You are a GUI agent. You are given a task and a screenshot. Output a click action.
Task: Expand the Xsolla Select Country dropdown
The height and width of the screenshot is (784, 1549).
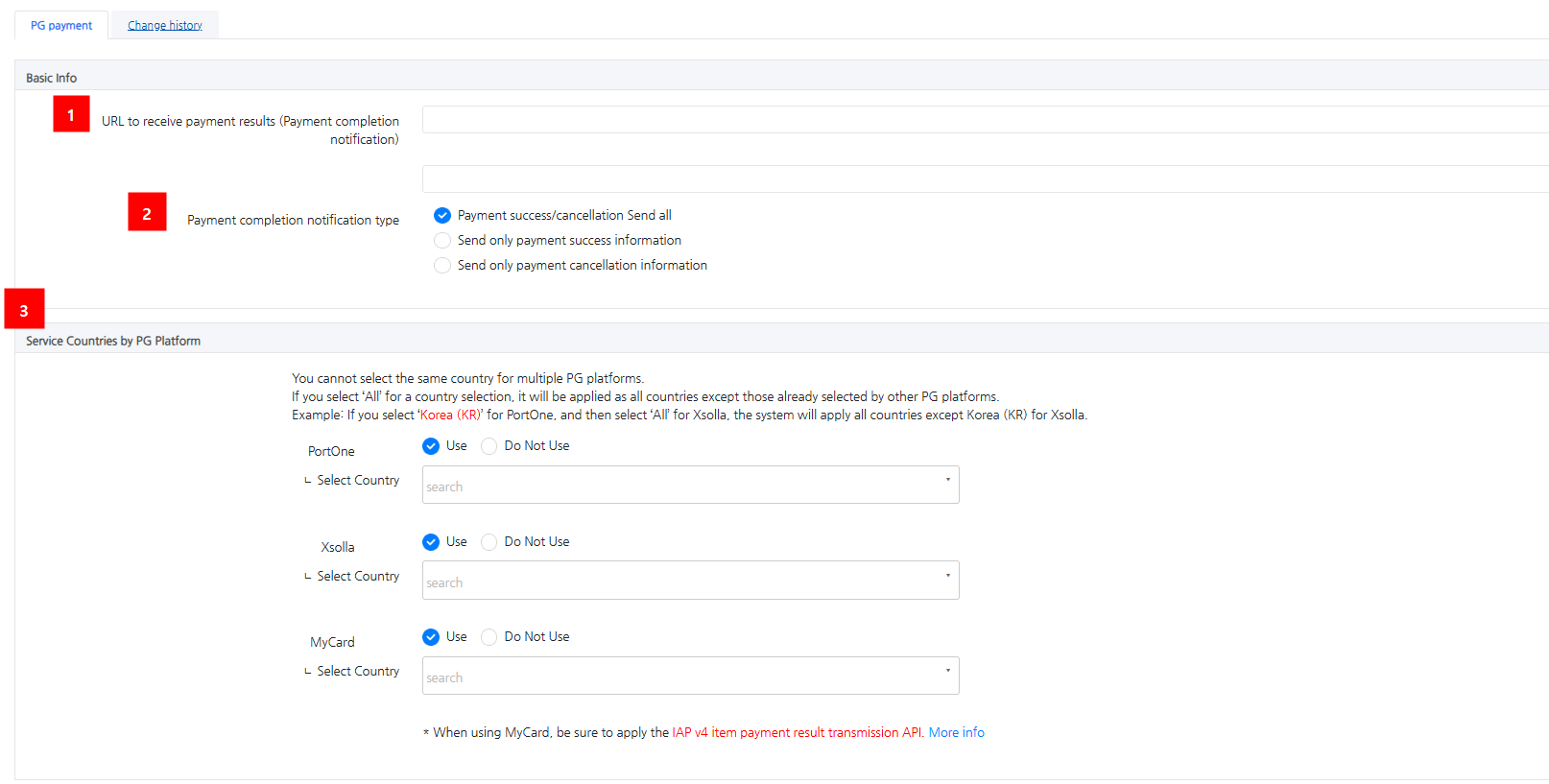tap(690, 581)
